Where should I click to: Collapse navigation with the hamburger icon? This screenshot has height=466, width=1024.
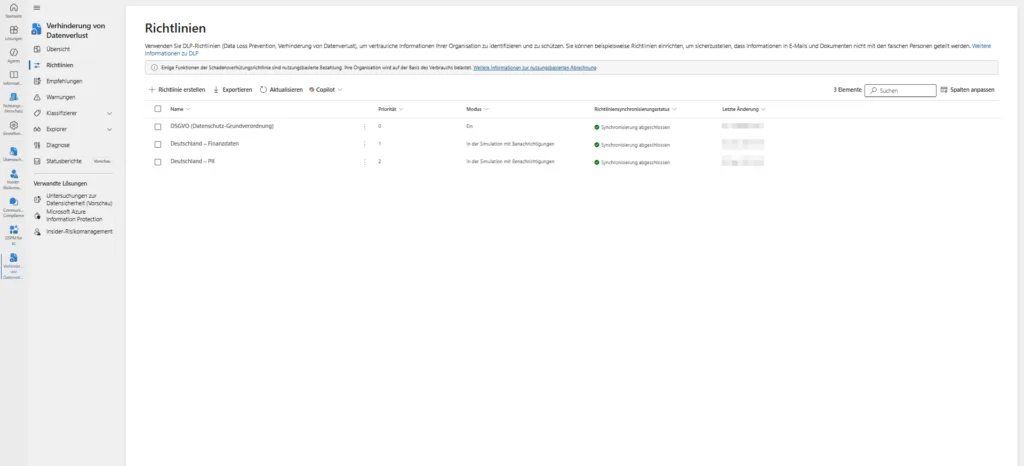tap(37, 7)
